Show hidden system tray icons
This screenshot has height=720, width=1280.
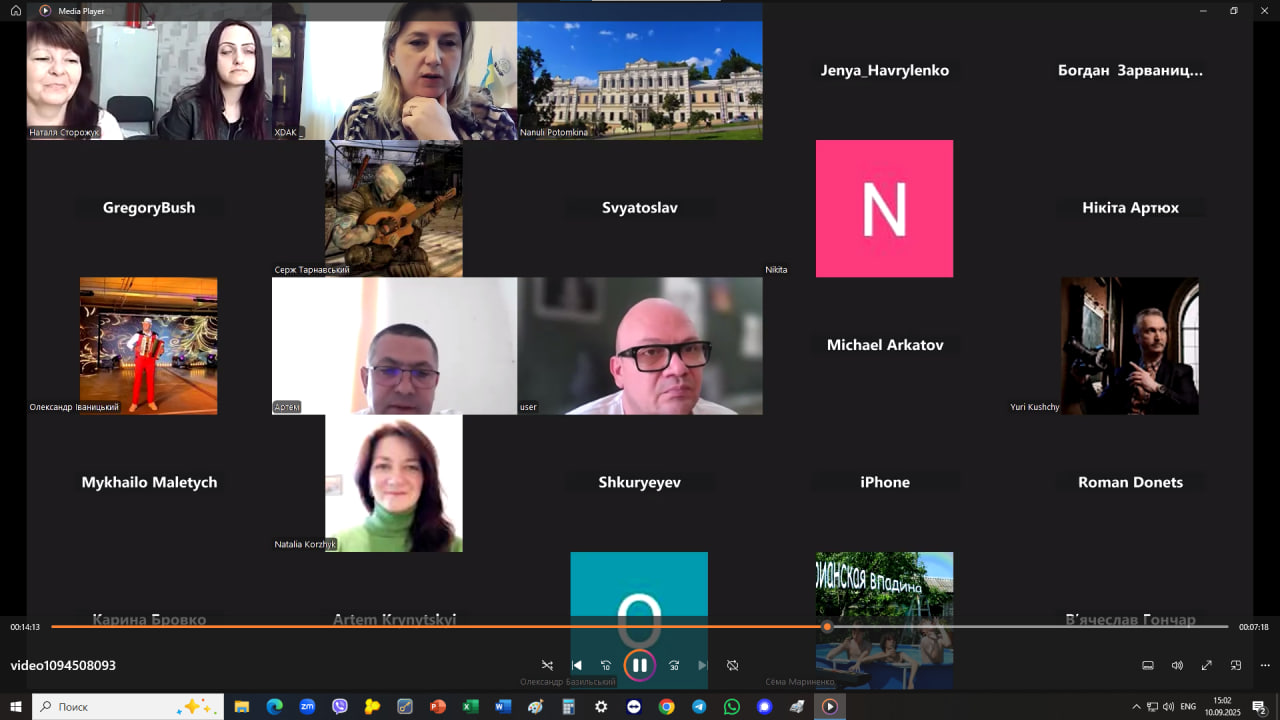click(x=1135, y=707)
